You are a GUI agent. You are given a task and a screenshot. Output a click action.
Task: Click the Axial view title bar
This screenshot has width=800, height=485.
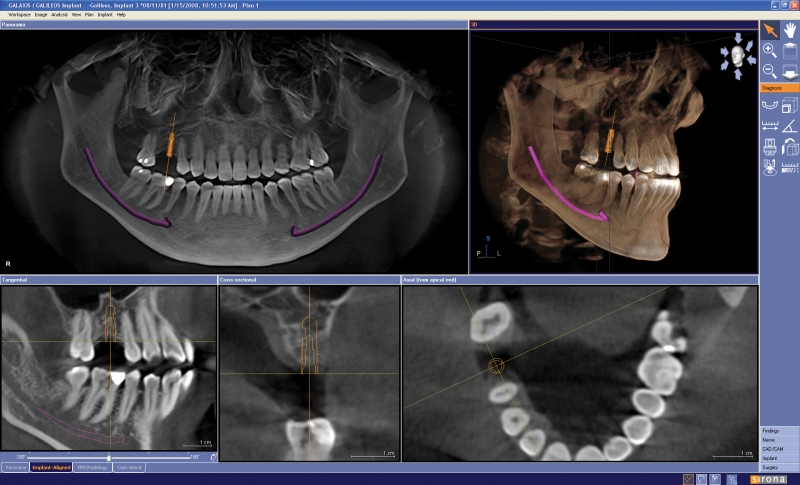580,280
